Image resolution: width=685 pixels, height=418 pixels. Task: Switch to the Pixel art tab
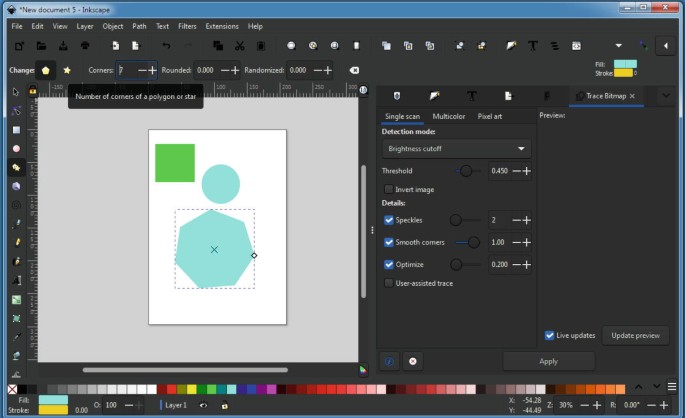click(x=490, y=116)
